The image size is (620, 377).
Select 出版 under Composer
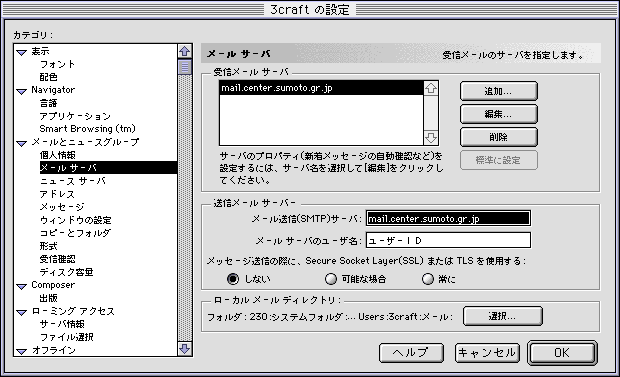pyautogui.click(x=48, y=298)
